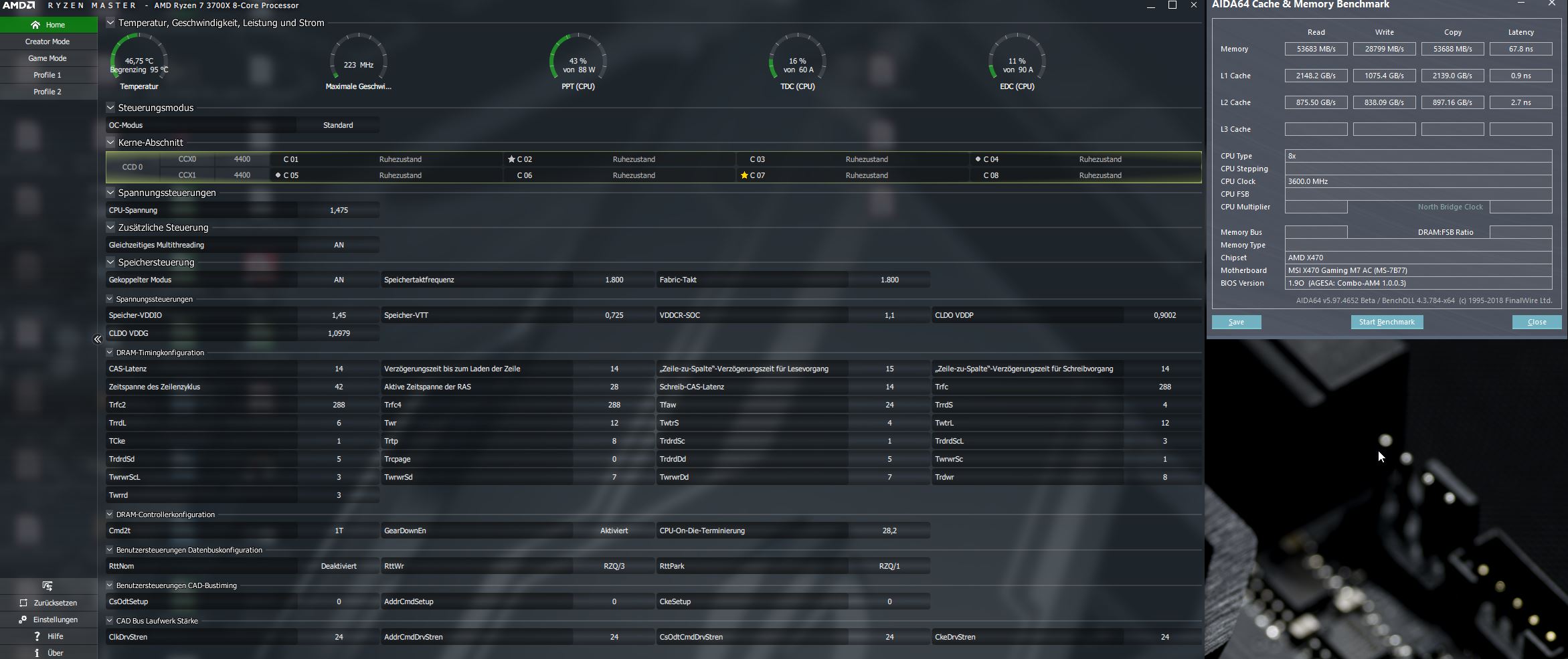Screen dimensions: 1568x659
Task: Start Benchmark in AIDA64 window
Action: click(1387, 322)
